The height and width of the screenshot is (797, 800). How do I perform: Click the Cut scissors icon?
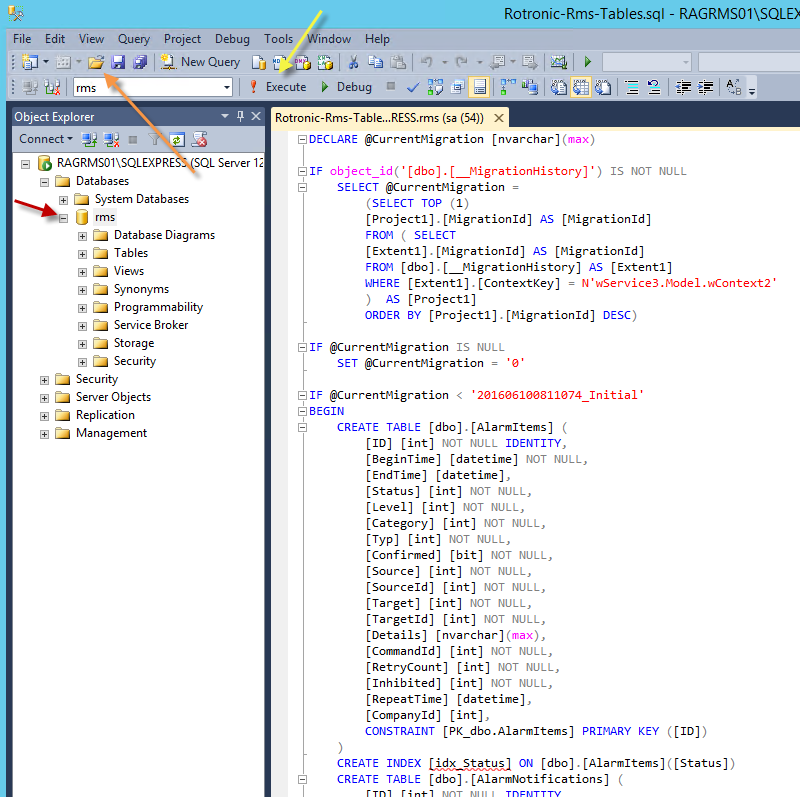pyautogui.click(x=353, y=62)
